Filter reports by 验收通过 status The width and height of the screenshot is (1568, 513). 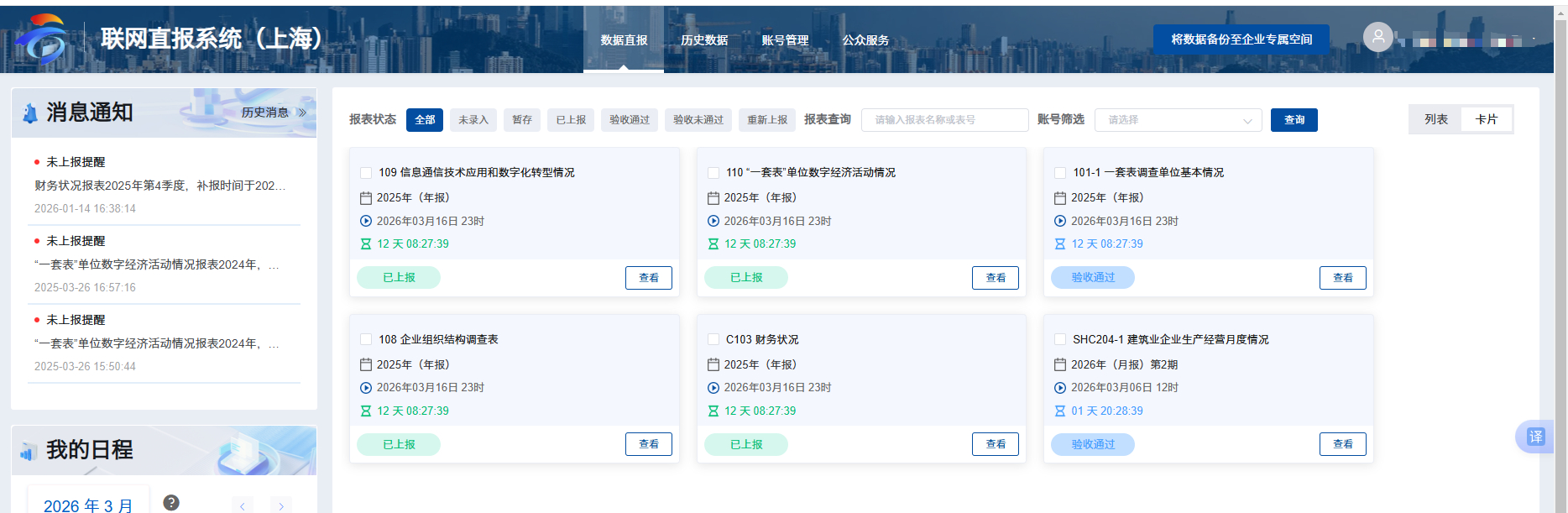pos(630,120)
